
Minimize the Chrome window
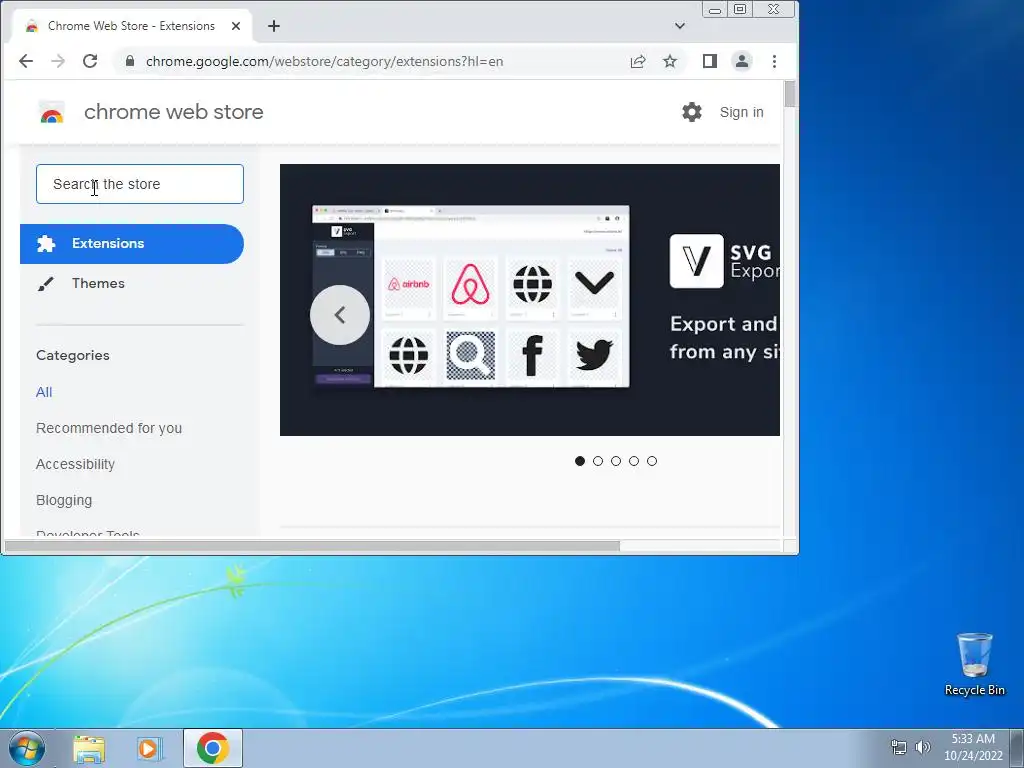pyautogui.click(x=715, y=10)
